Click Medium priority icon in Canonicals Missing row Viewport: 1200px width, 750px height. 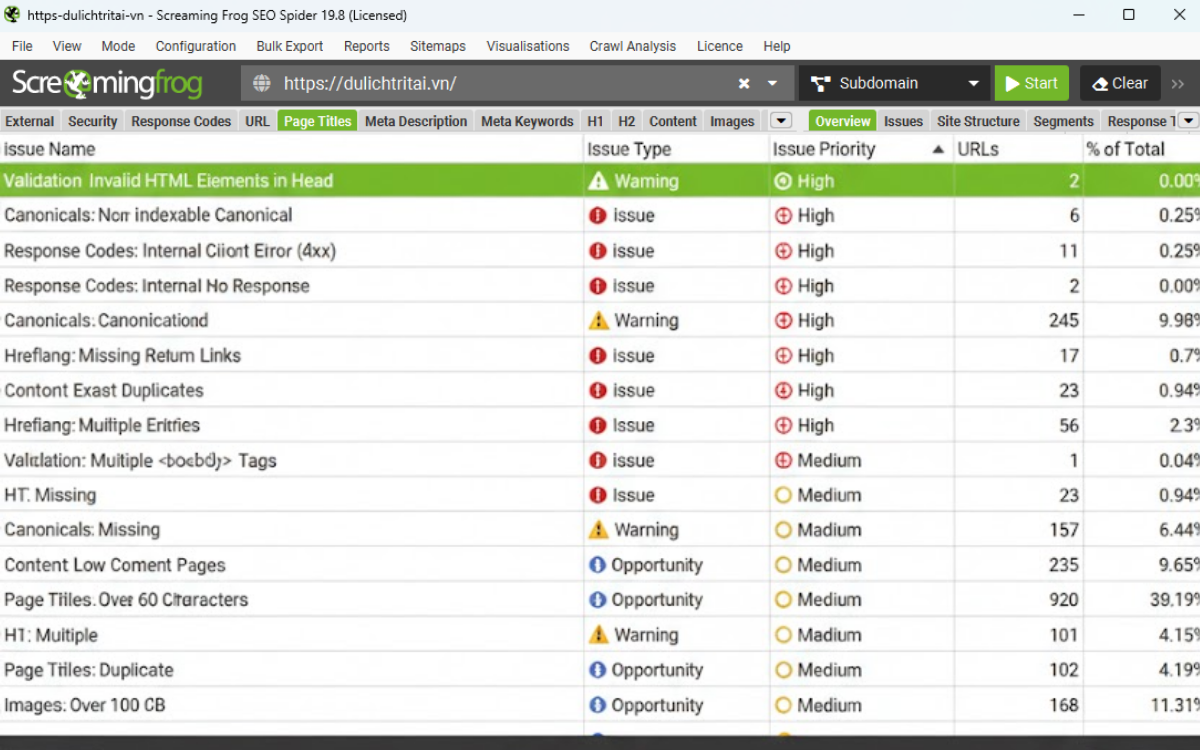click(783, 530)
